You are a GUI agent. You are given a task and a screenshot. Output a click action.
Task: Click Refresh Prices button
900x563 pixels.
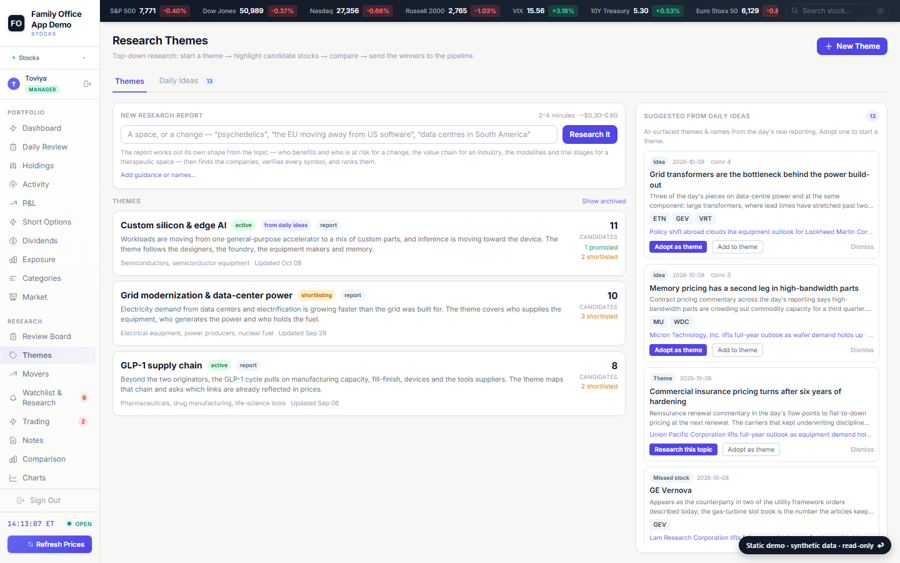click(x=49, y=544)
